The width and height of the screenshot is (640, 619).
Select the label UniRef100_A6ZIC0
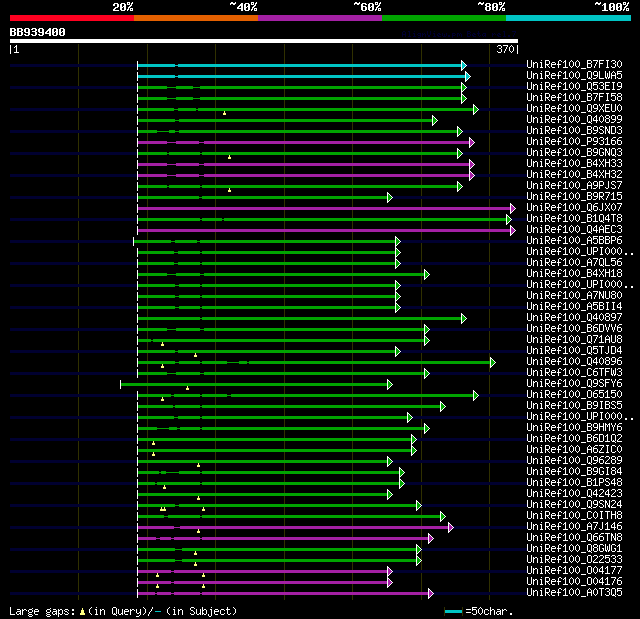coord(574,450)
